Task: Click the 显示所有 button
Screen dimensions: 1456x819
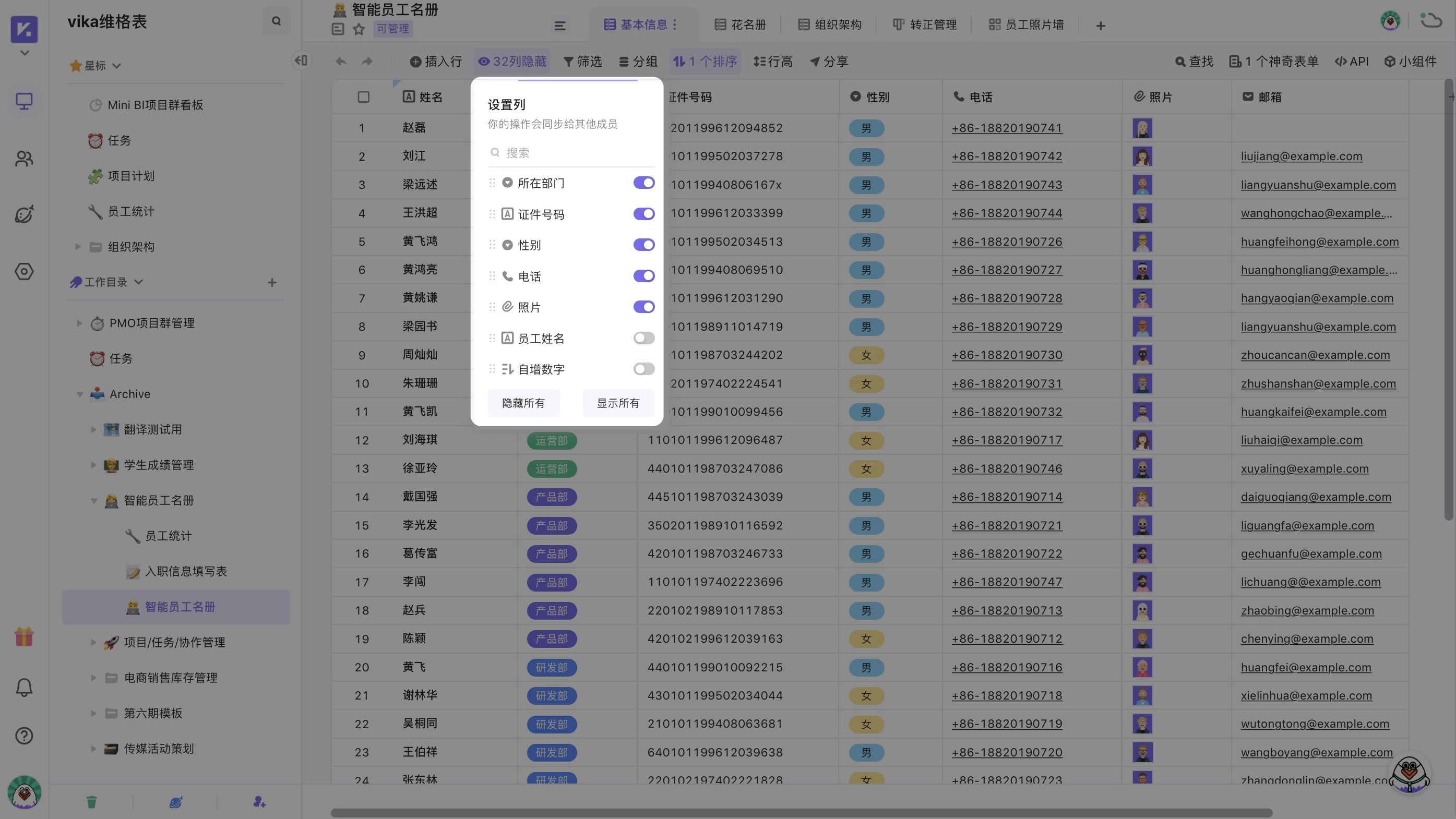Action: click(x=618, y=403)
